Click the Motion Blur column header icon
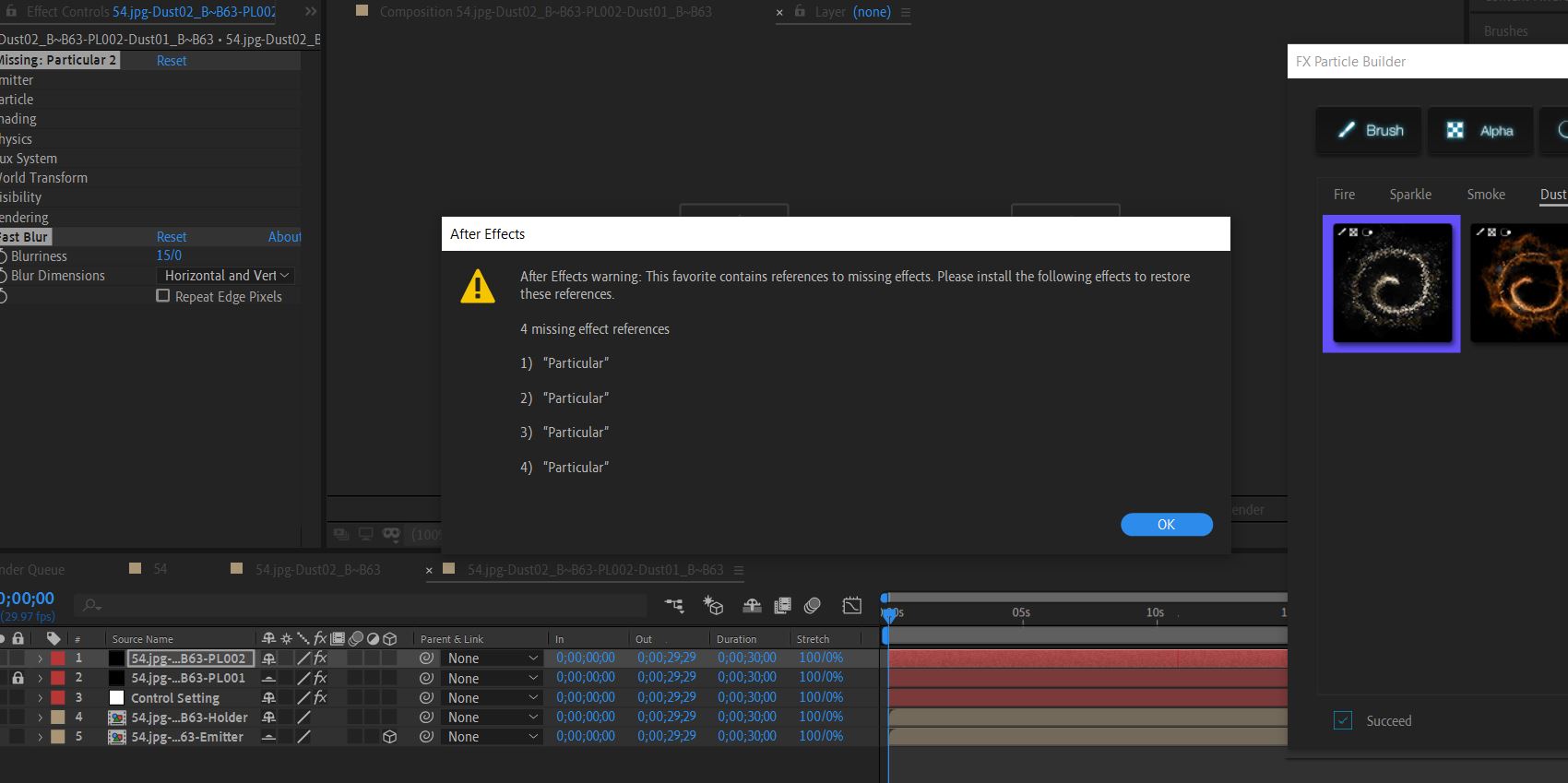 pyautogui.click(x=355, y=638)
